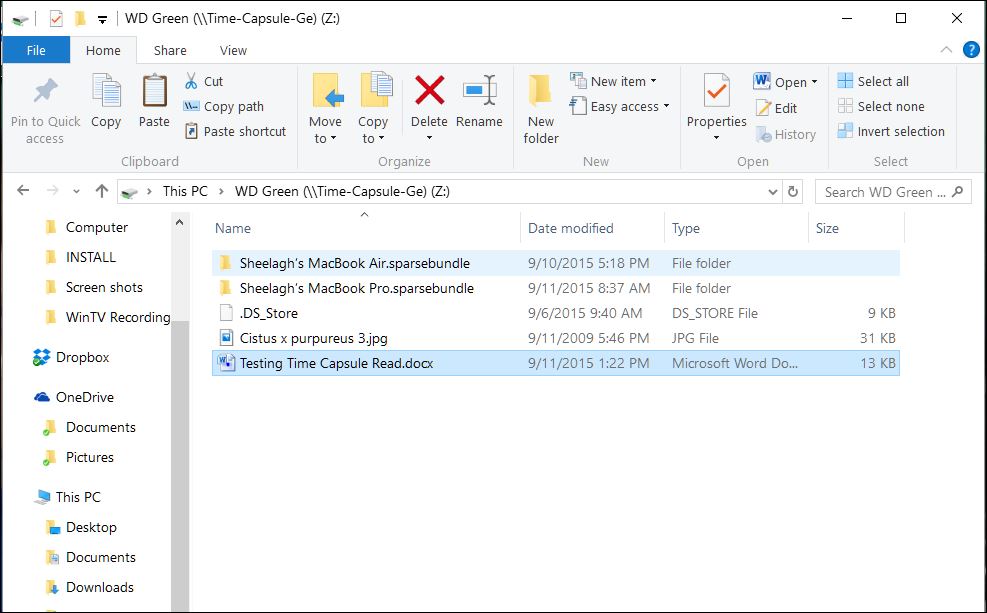Click Edit in the Open group
Image resolution: width=987 pixels, height=613 pixels.
(776, 108)
